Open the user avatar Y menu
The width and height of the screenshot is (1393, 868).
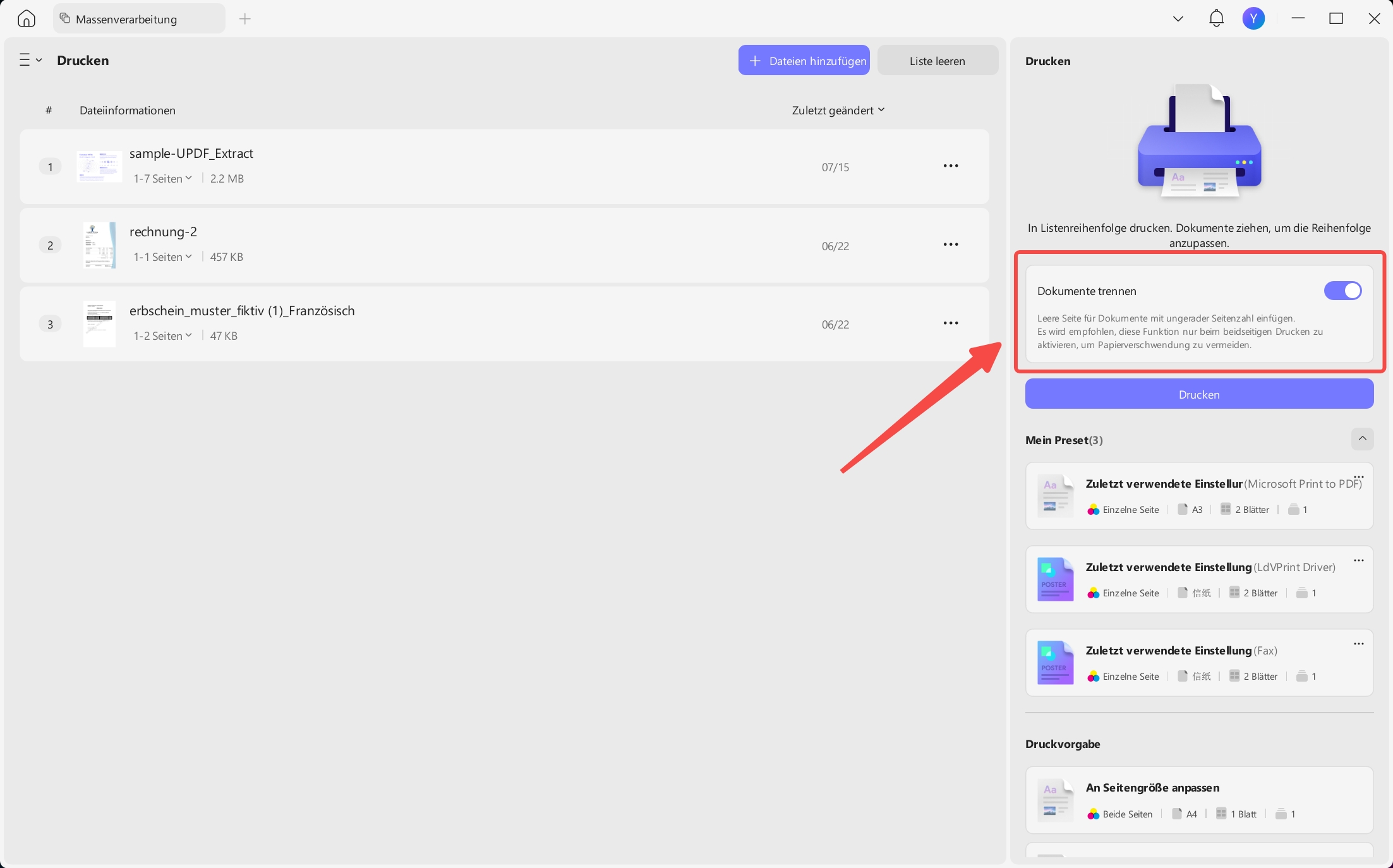1253,18
